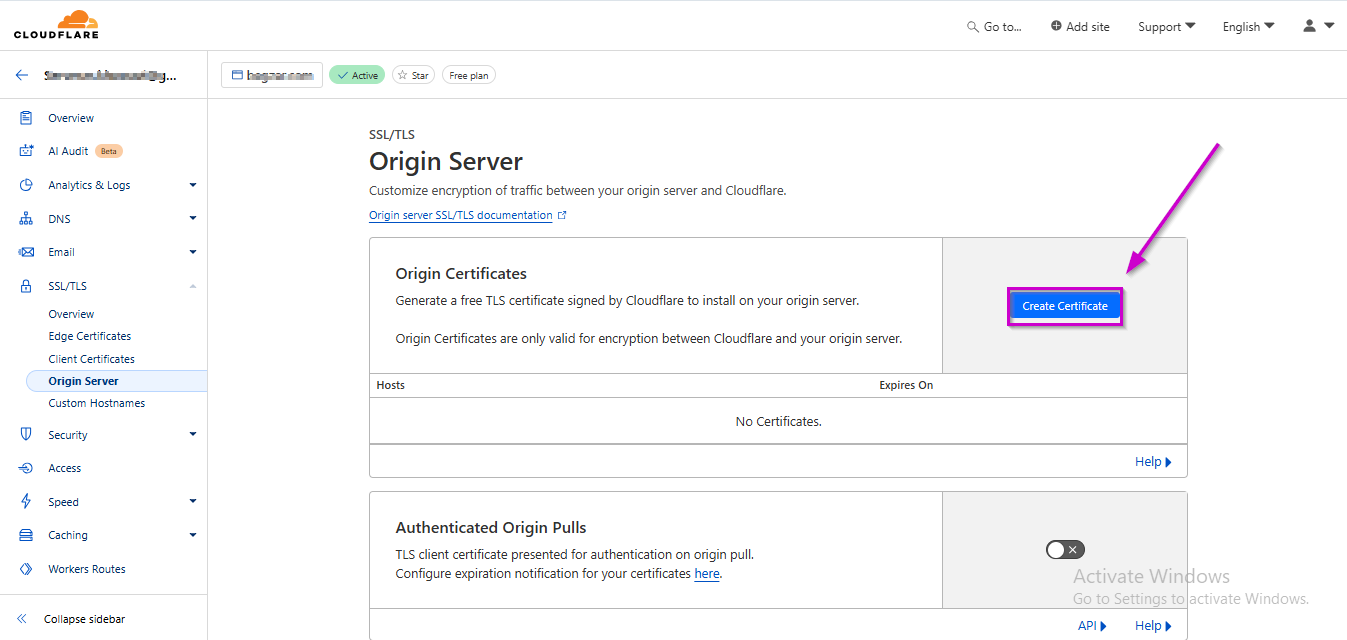Click the Active status badge
This screenshot has width=1347, height=640.
[x=357, y=75]
